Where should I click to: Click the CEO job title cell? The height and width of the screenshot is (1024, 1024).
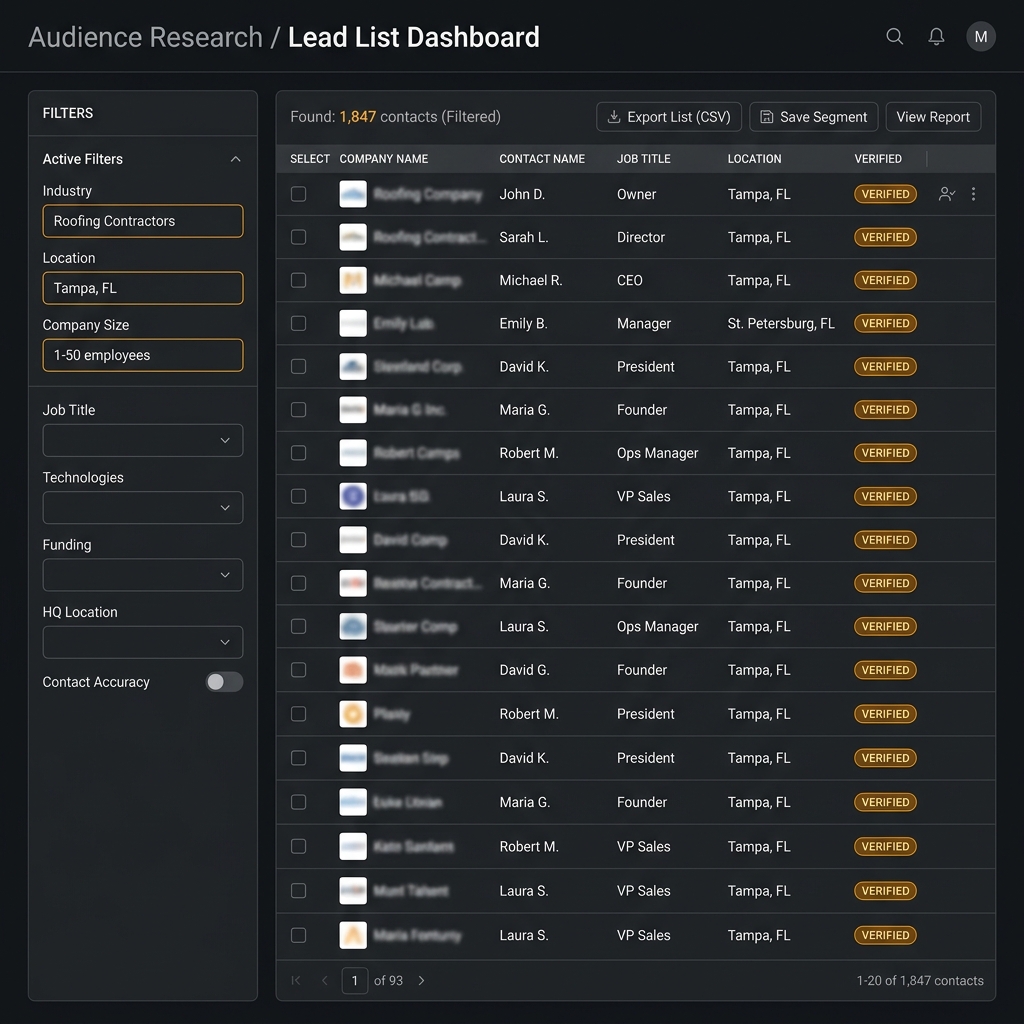click(x=630, y=280)
